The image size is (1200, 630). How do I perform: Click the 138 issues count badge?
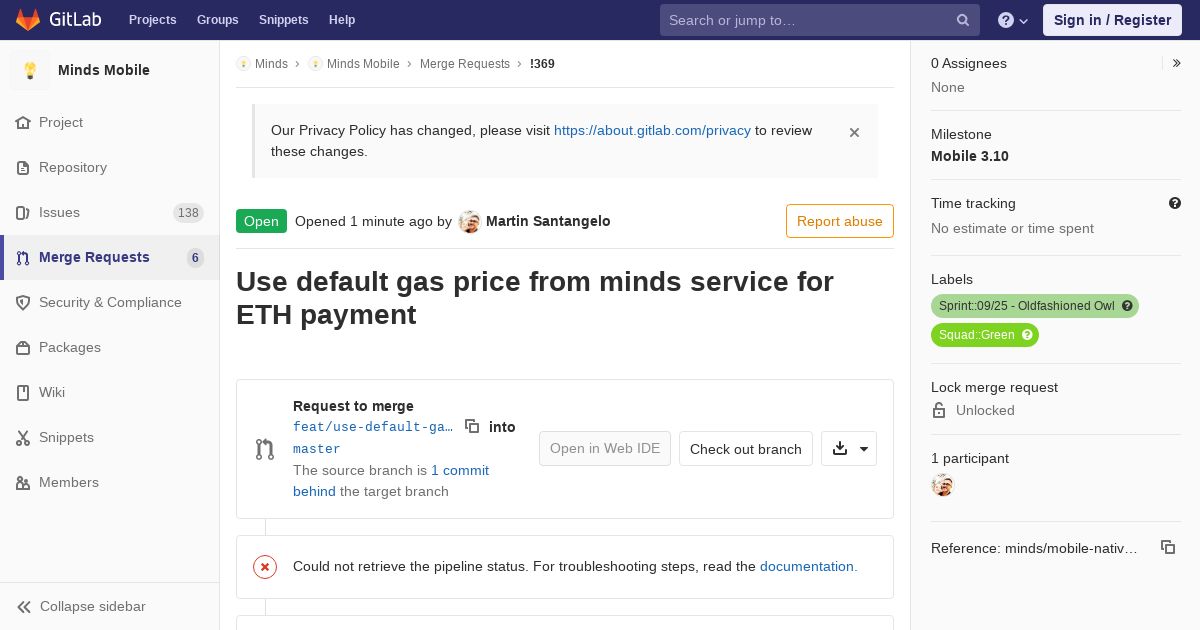188,212
